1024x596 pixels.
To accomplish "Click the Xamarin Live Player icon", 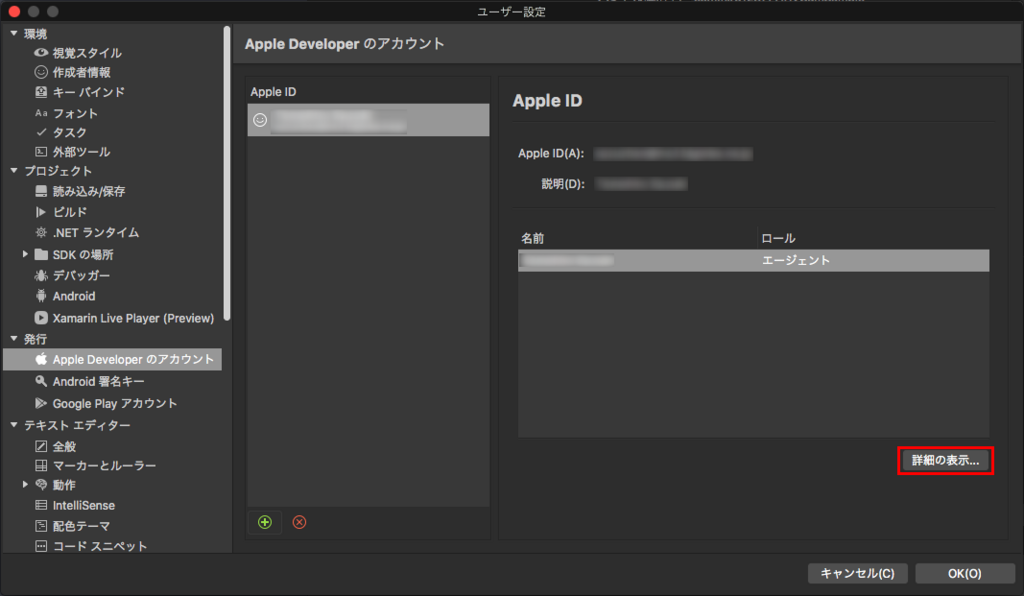I will pos(40,318).
